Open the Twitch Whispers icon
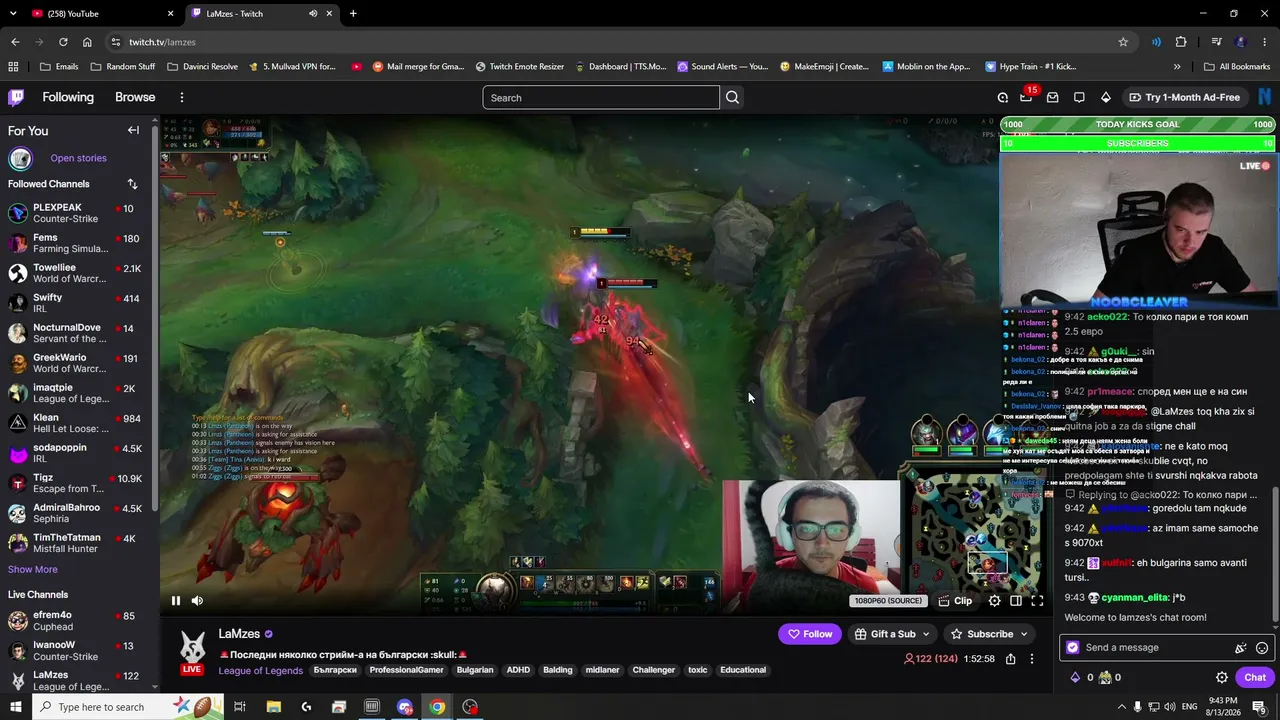Image resolution: width=1280 pixels, height=720 pixels. pos(1079,97)
